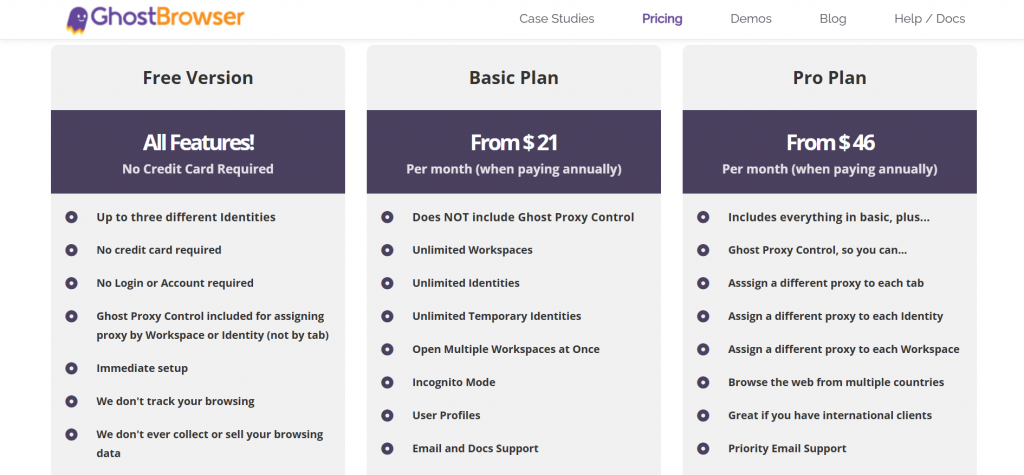This screenshot has height=475, width=1024.
Task: Click the Ghost Browser logo icon
Action: pyautogui.click(x=76, y=18)
